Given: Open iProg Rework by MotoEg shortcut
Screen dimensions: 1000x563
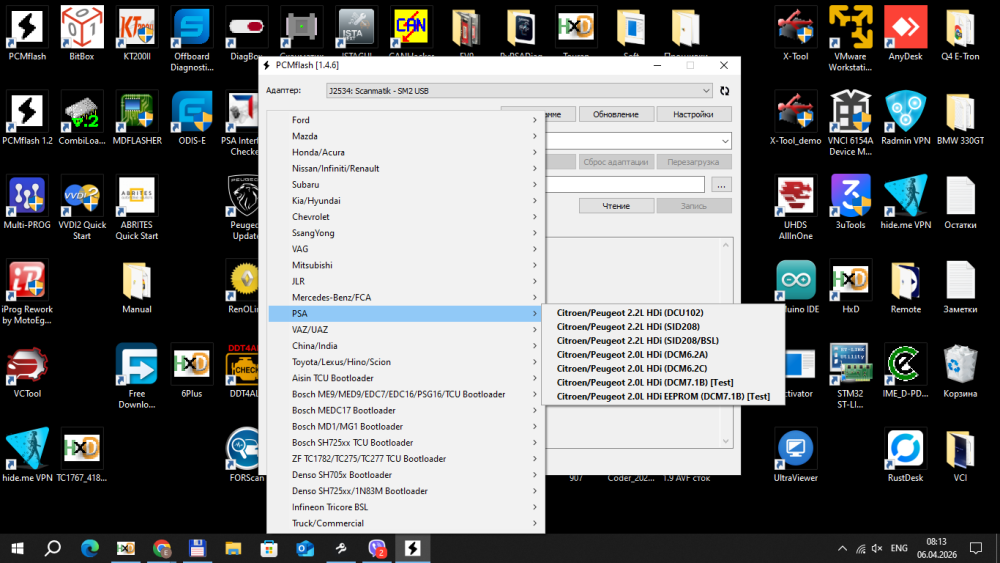Looking at the screenshot, I should [27, 292].
